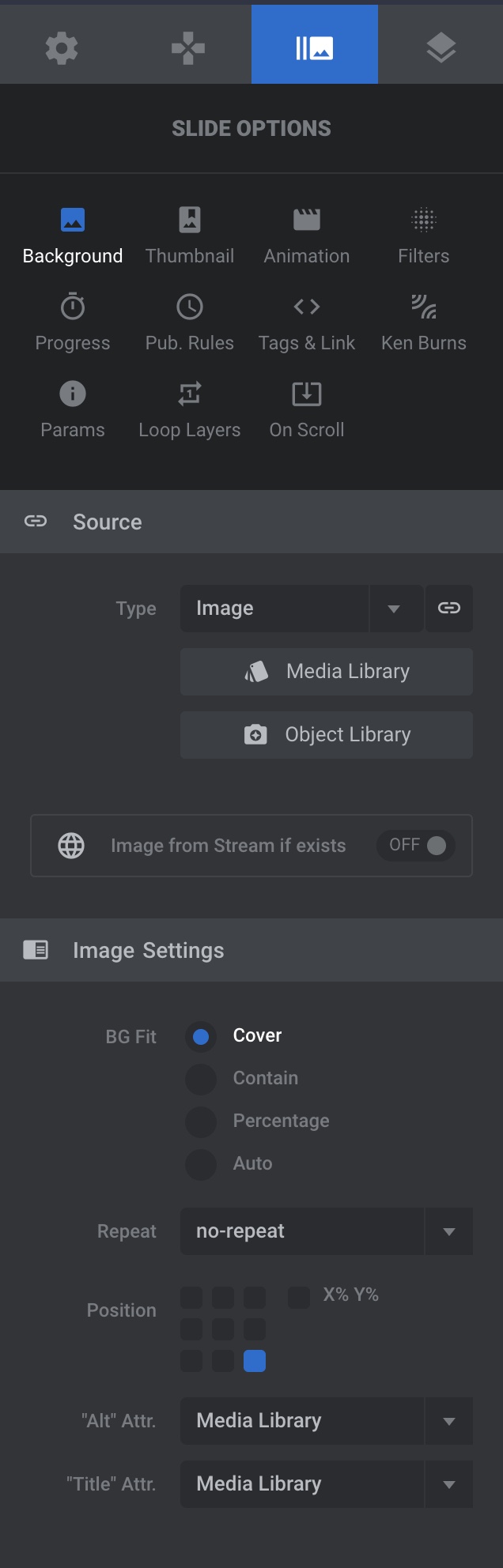Switch to the layers stack tab
The image size is (503, 1568).
441,48
